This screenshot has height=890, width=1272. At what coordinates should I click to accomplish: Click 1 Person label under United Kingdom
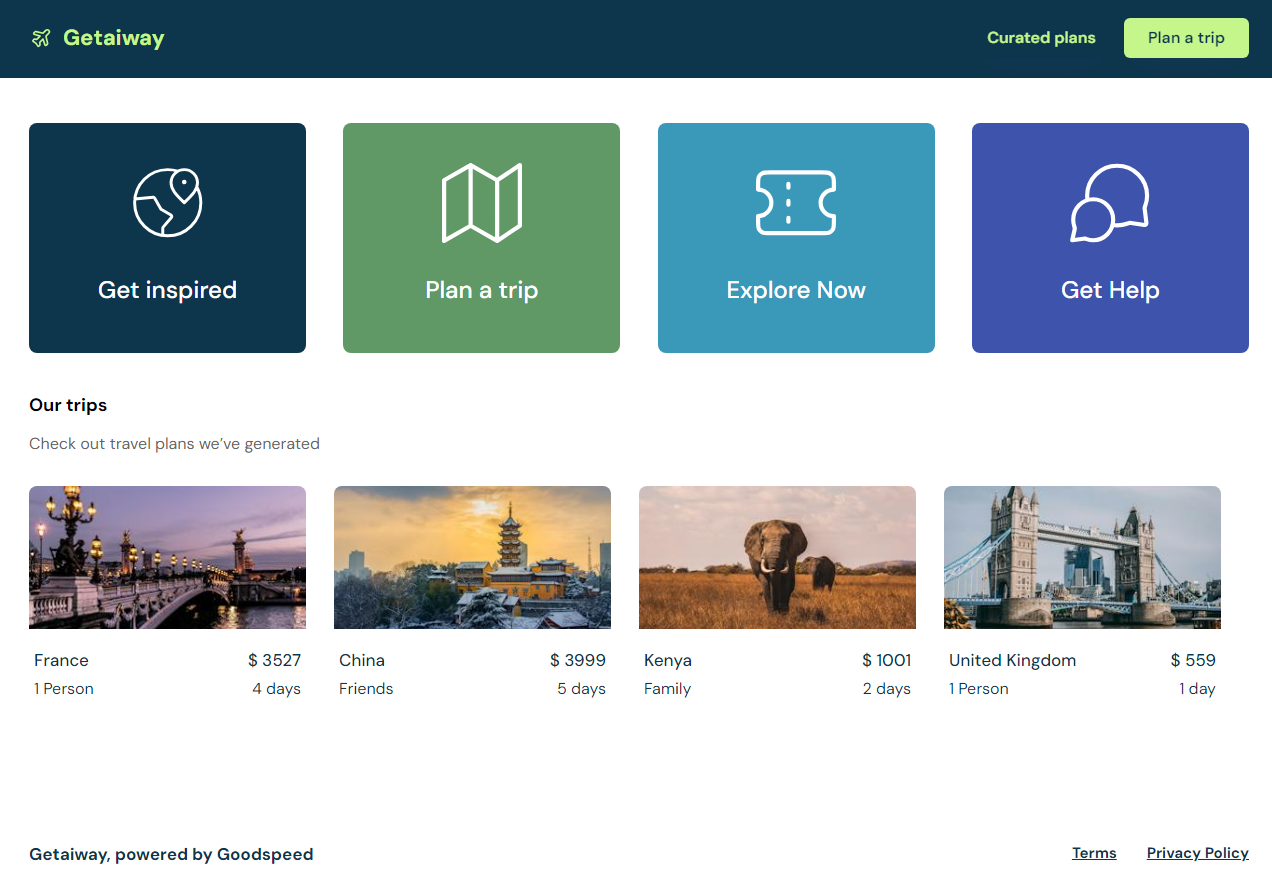coord(979,689)
